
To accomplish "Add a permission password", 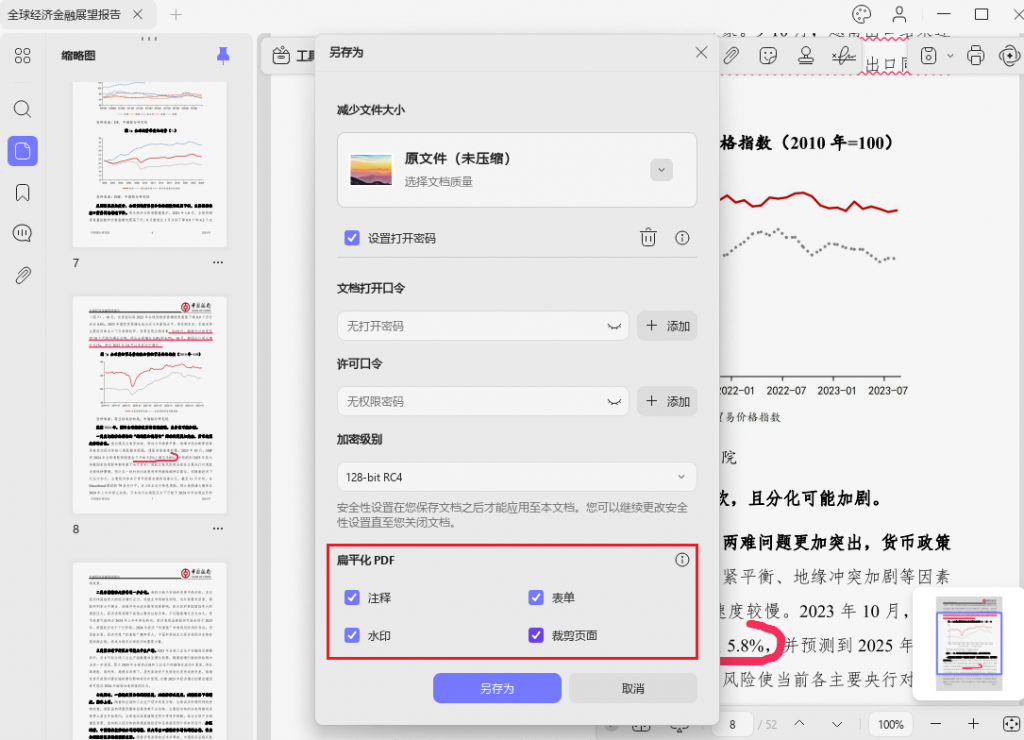I will point(667,402).
